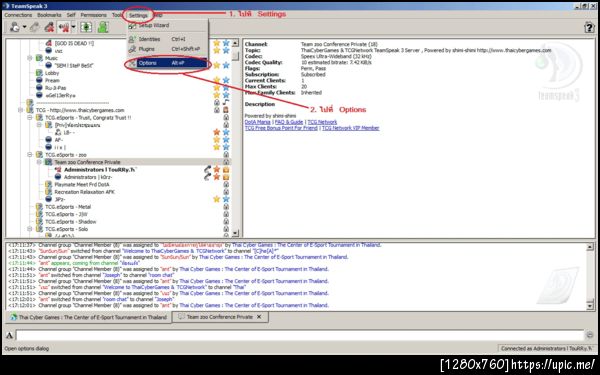Select user Administrators | k0rz- in the tree
Image resolution: width=600 pixels, height=375 pixels.
tap(88, 177)
